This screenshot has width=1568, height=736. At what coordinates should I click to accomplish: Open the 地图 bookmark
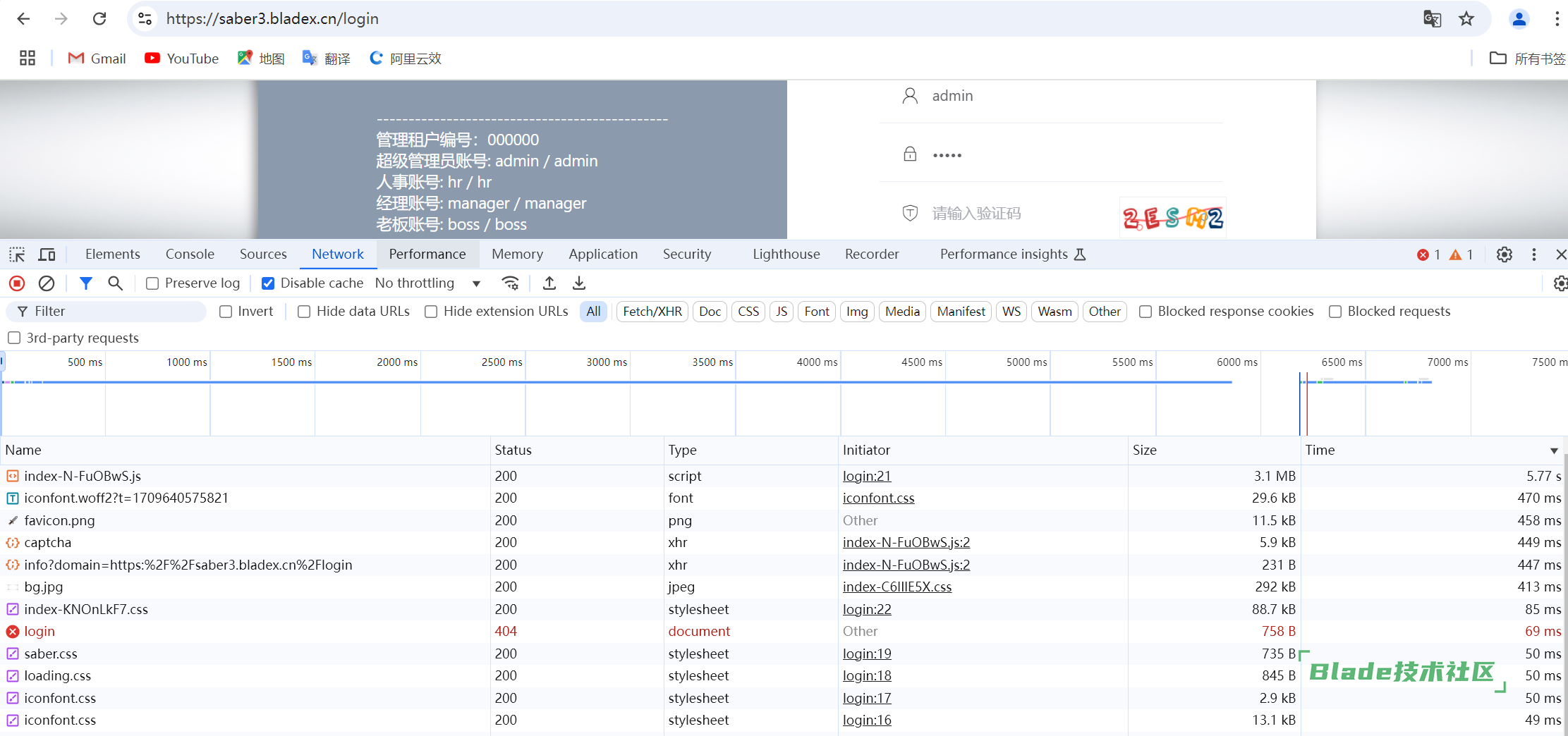pos(261,59)
